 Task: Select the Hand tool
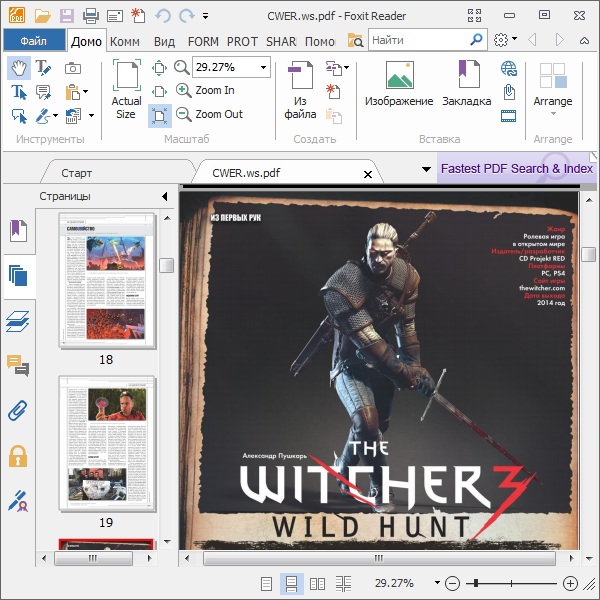[x=18, y=67]
